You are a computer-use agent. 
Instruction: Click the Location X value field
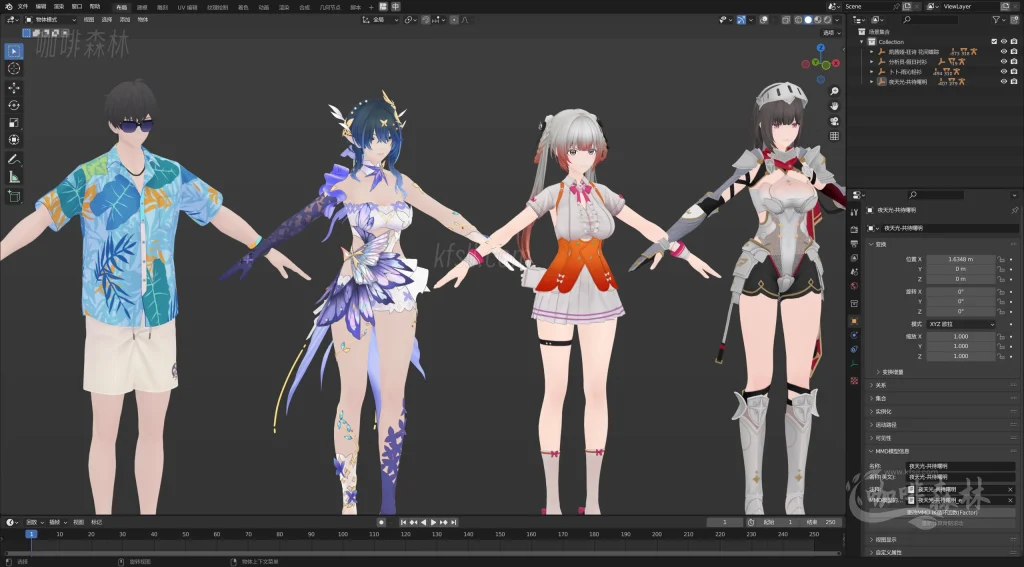pyautogui.click(x=961, y=259)
